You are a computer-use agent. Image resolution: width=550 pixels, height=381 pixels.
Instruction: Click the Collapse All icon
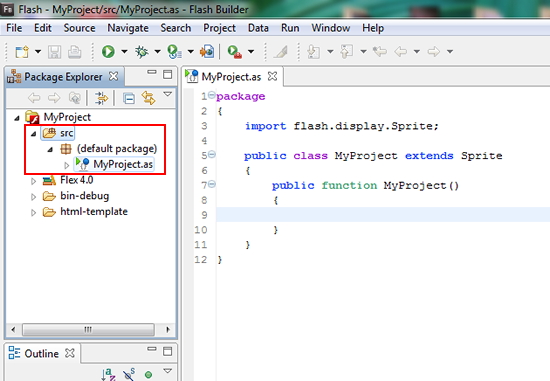(x=129, y=98)
